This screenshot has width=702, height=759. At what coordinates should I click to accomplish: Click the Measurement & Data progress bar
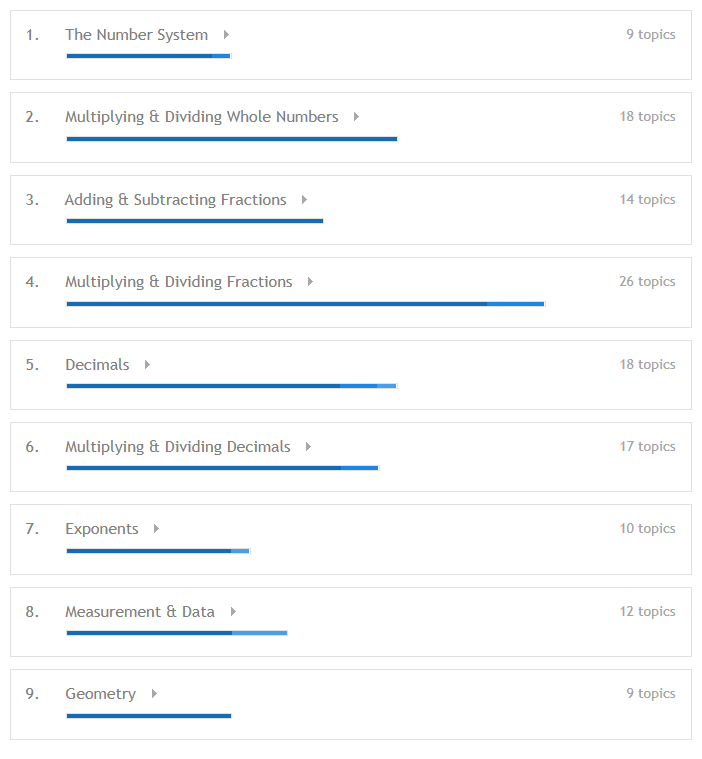click(x=177, y=633)
